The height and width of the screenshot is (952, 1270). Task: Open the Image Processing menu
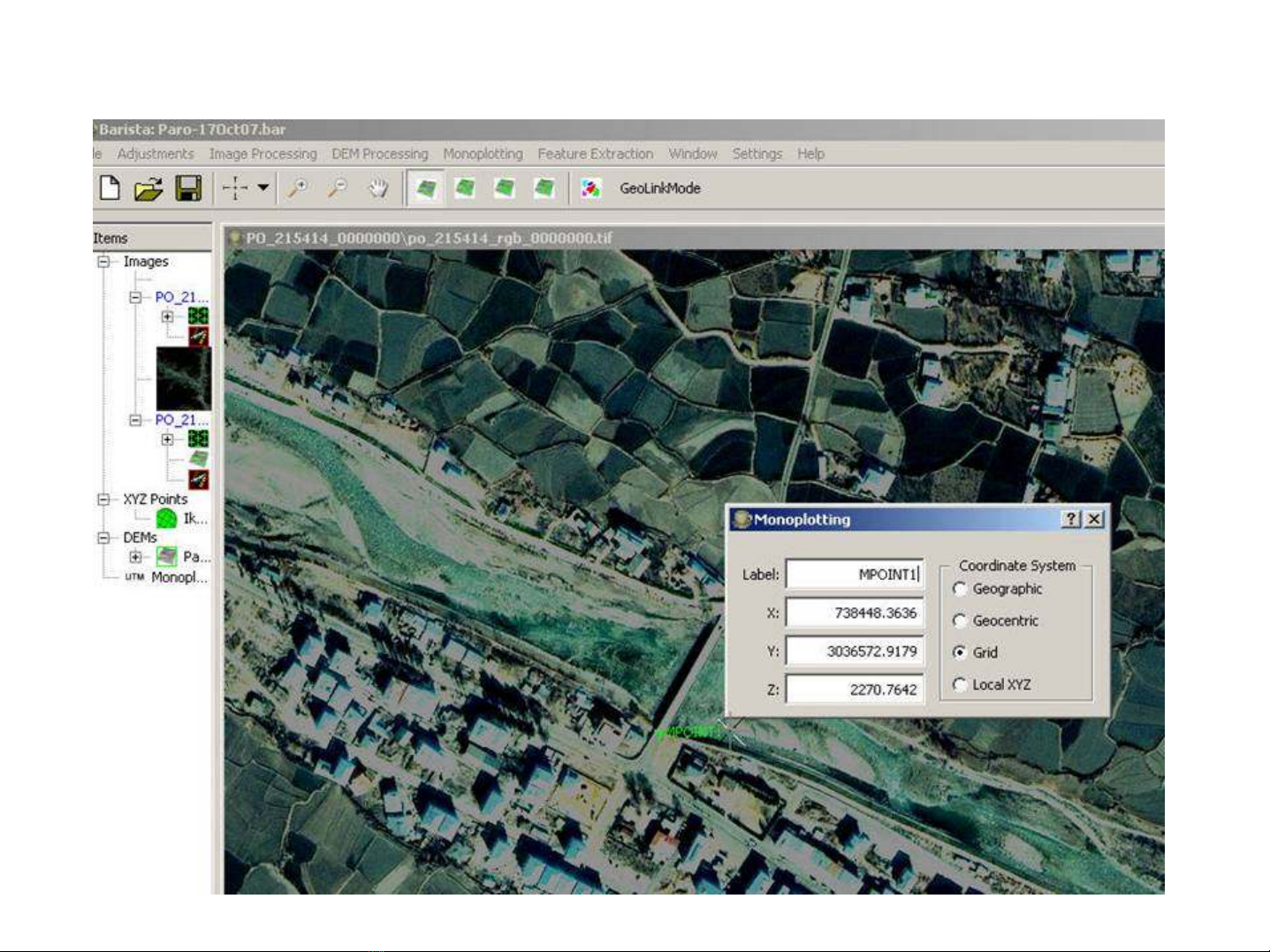click(262, 154)
